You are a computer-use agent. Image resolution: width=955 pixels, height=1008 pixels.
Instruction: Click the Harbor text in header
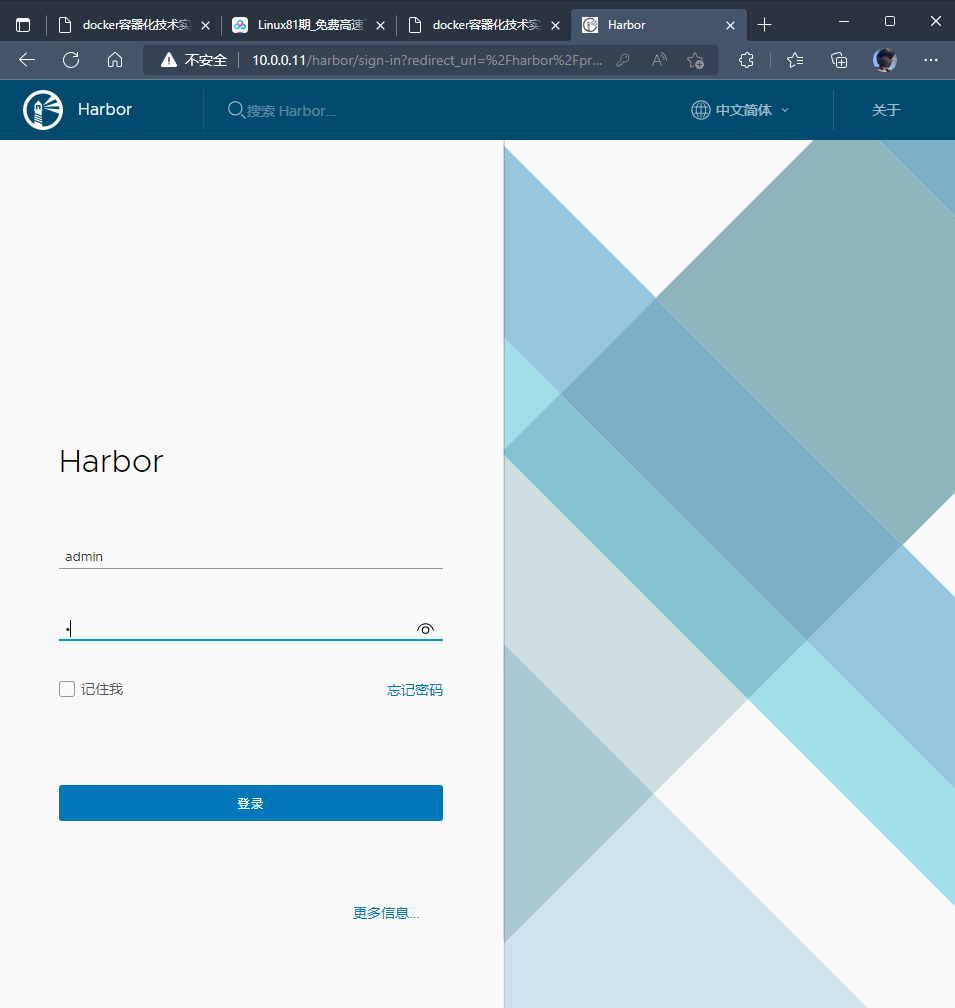[x=105, y=109]
